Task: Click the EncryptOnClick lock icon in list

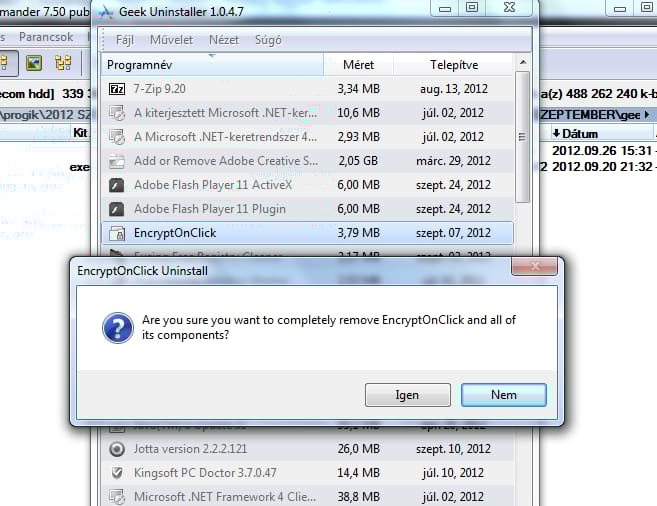Action: pyautogui.click(x=117, y=233)
